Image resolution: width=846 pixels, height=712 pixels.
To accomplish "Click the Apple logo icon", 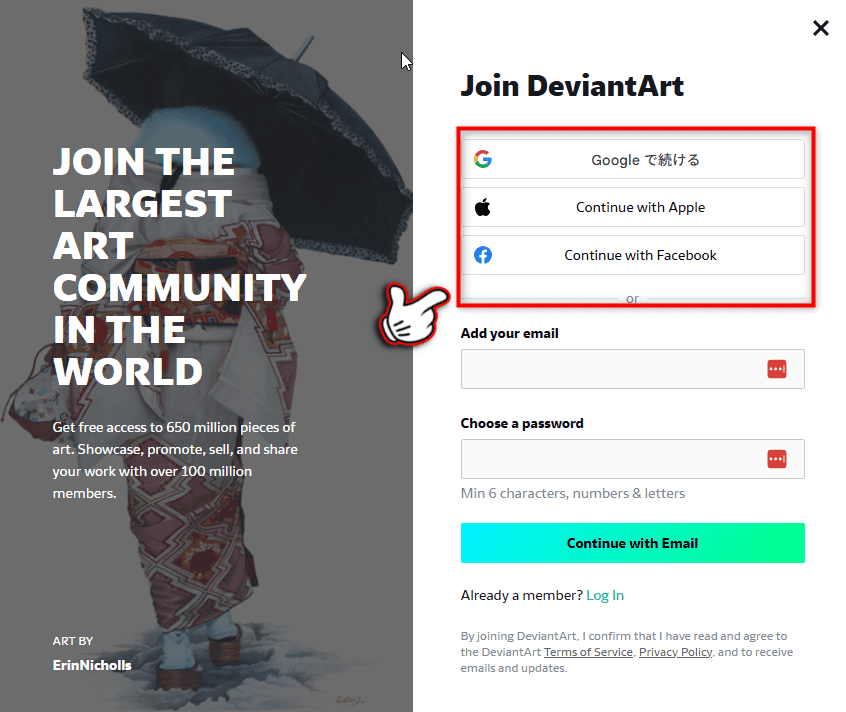I will point(483,207).
